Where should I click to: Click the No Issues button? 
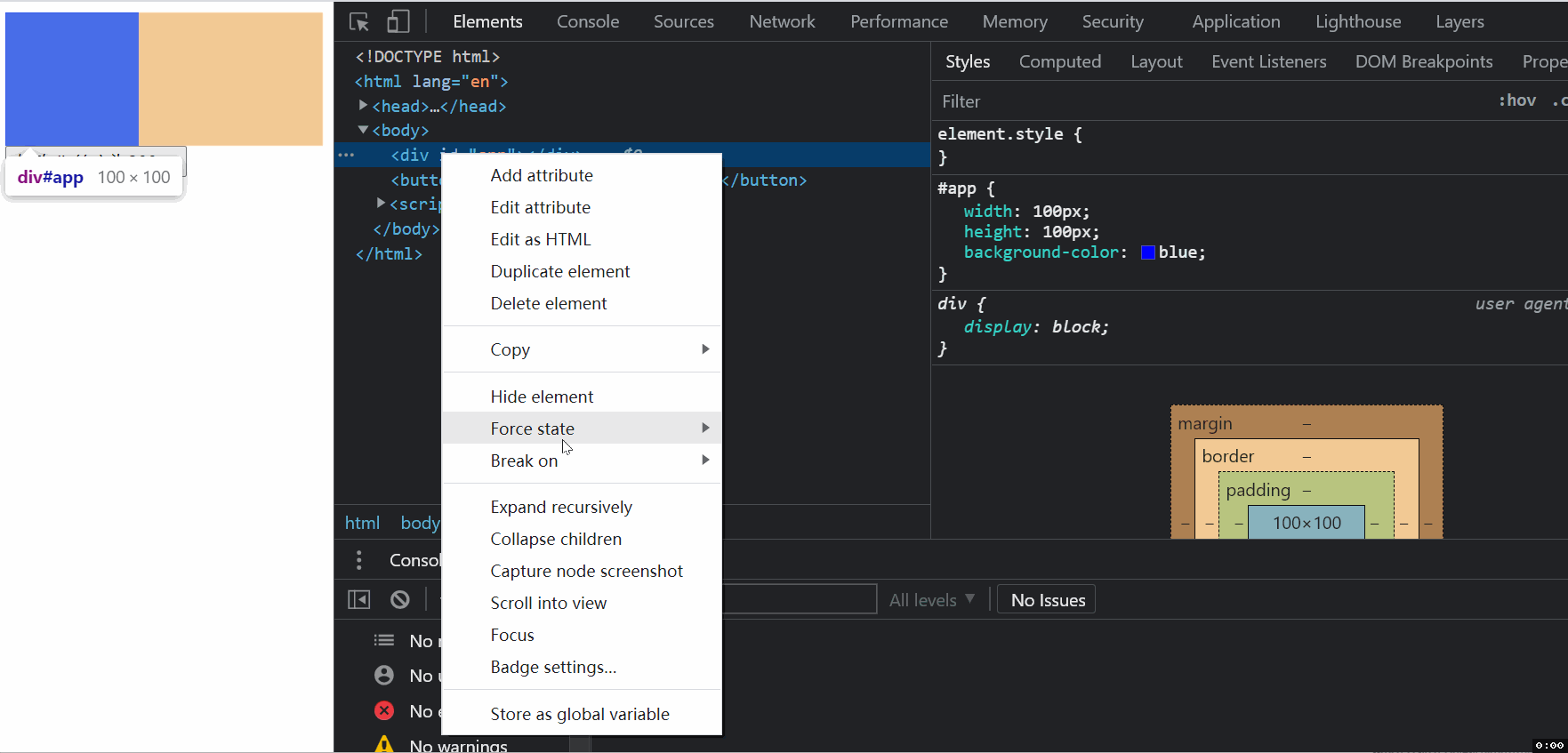1048,600
